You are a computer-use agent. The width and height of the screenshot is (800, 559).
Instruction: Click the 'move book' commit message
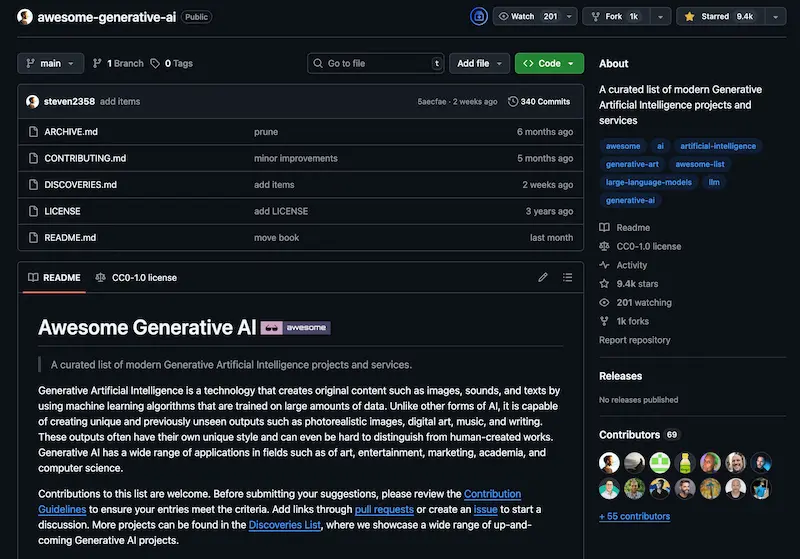point(277,238)
